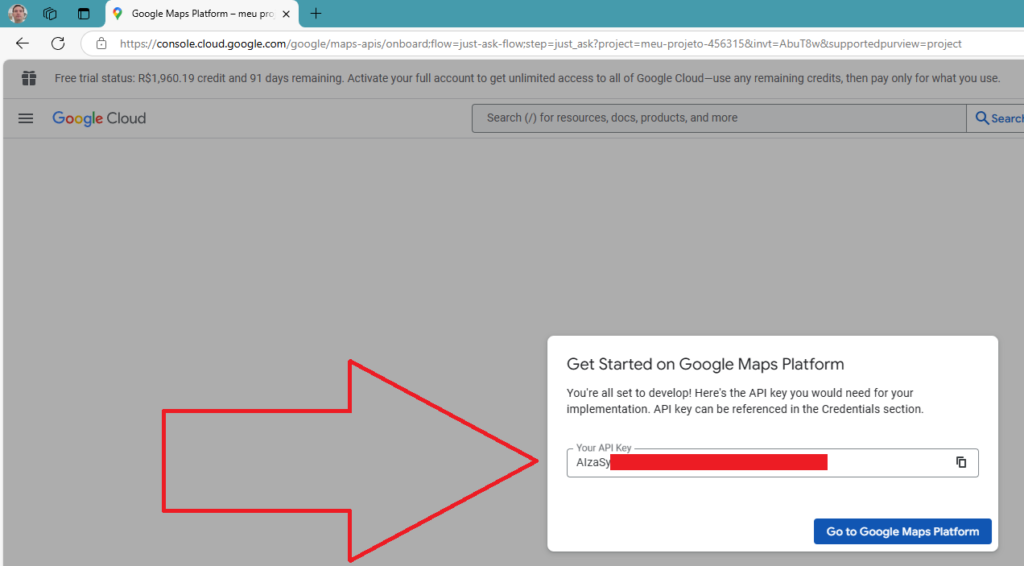The width and height of the screenshot is (1024, 566).
Task: Click the Google Cloud logo
Action: point(99,118)
